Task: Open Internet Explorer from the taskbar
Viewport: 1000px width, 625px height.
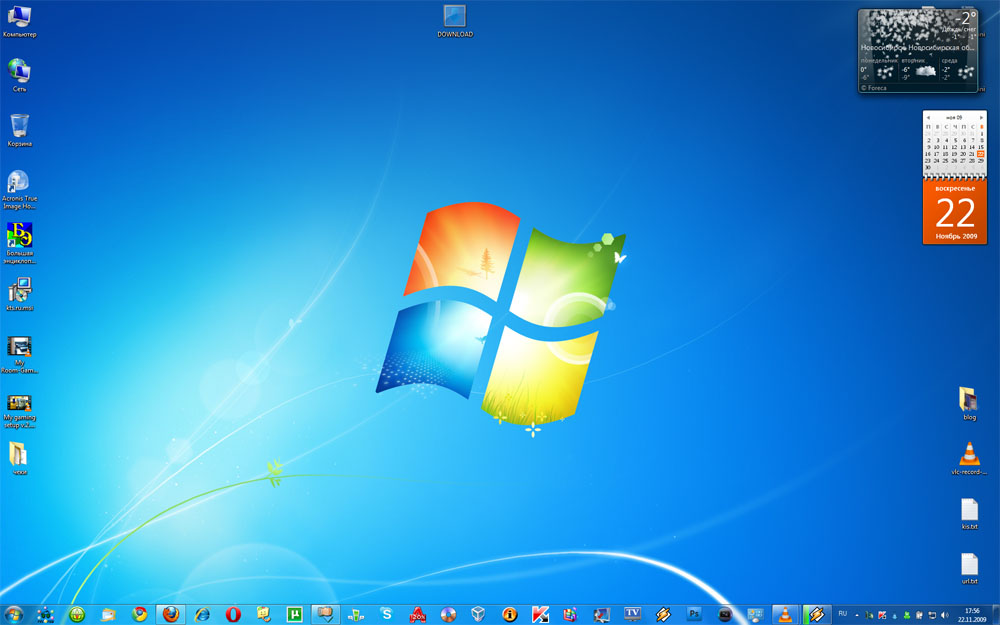Action: click(202, 614)
